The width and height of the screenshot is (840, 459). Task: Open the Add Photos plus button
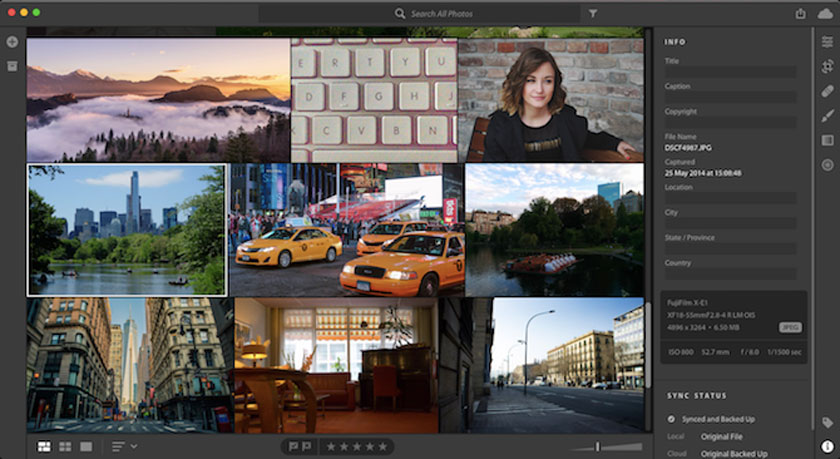coord(12,42)
